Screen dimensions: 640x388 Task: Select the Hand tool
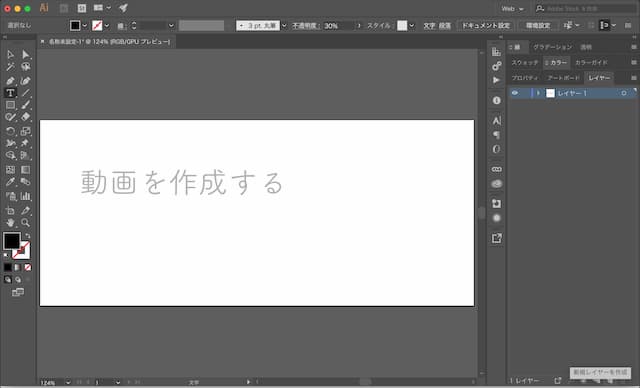click(10, 223)
